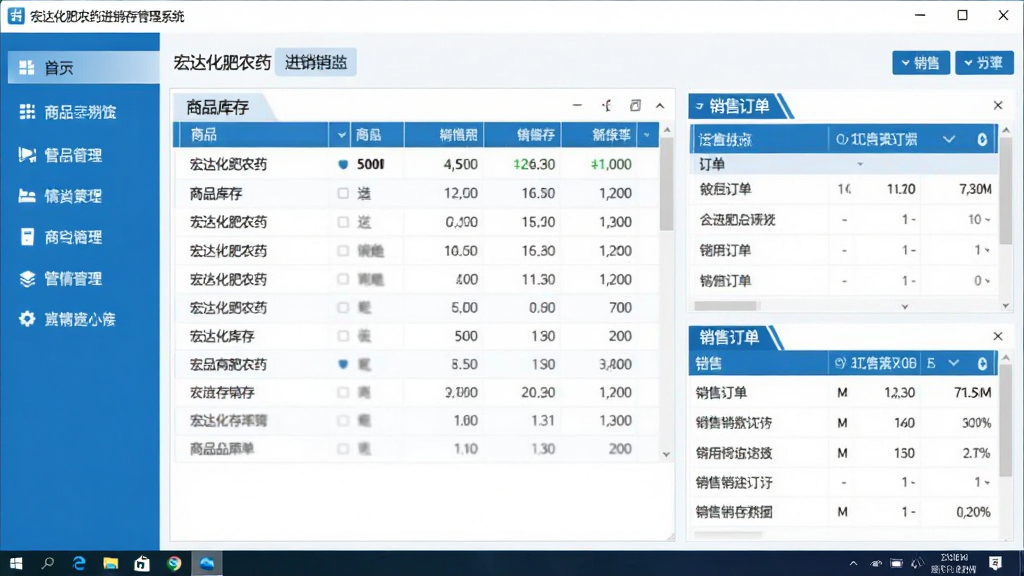Open the dropdown arrow at table header's end
This screenshot has height=576, width=1024.
click(x=647, y=135)
